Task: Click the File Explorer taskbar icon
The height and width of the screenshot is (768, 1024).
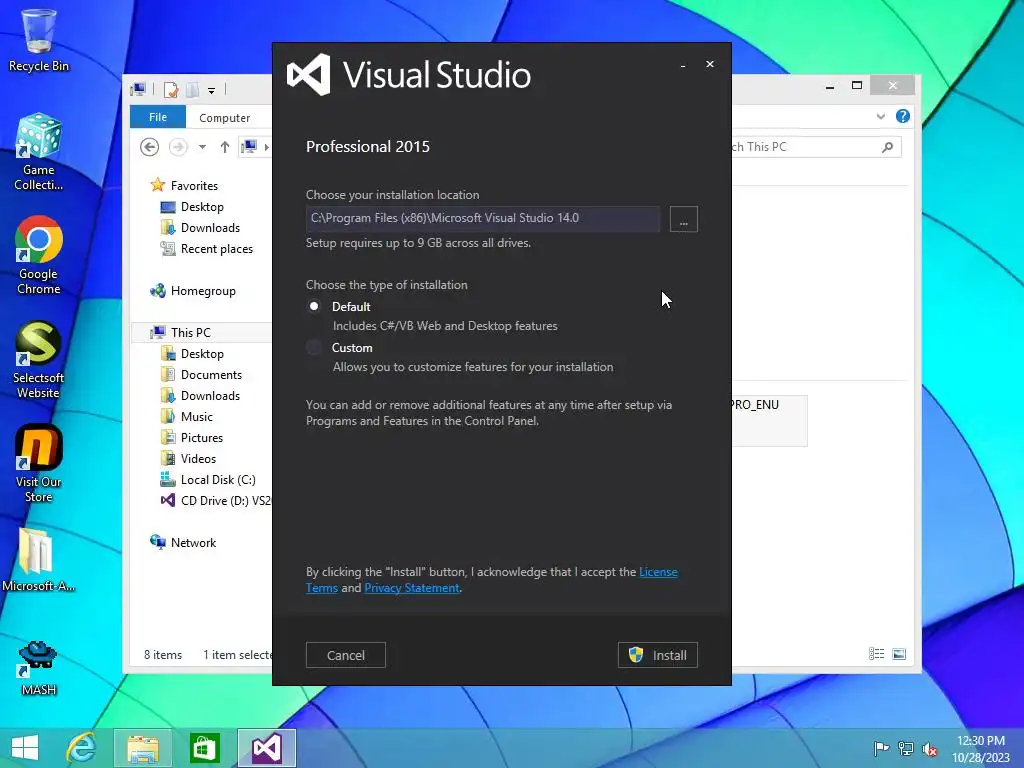Action: 143,748
